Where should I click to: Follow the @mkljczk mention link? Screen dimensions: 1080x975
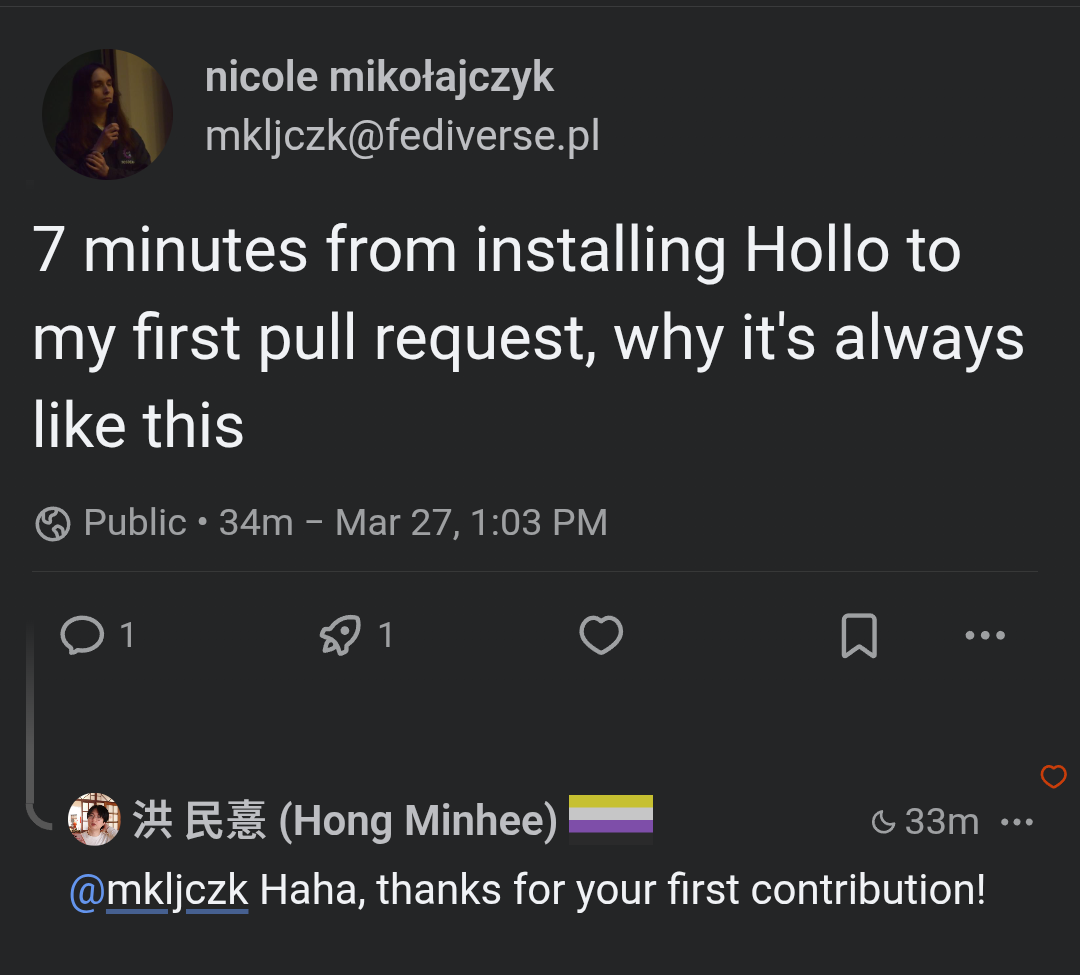pyautogui.click(x=158, y=890)
